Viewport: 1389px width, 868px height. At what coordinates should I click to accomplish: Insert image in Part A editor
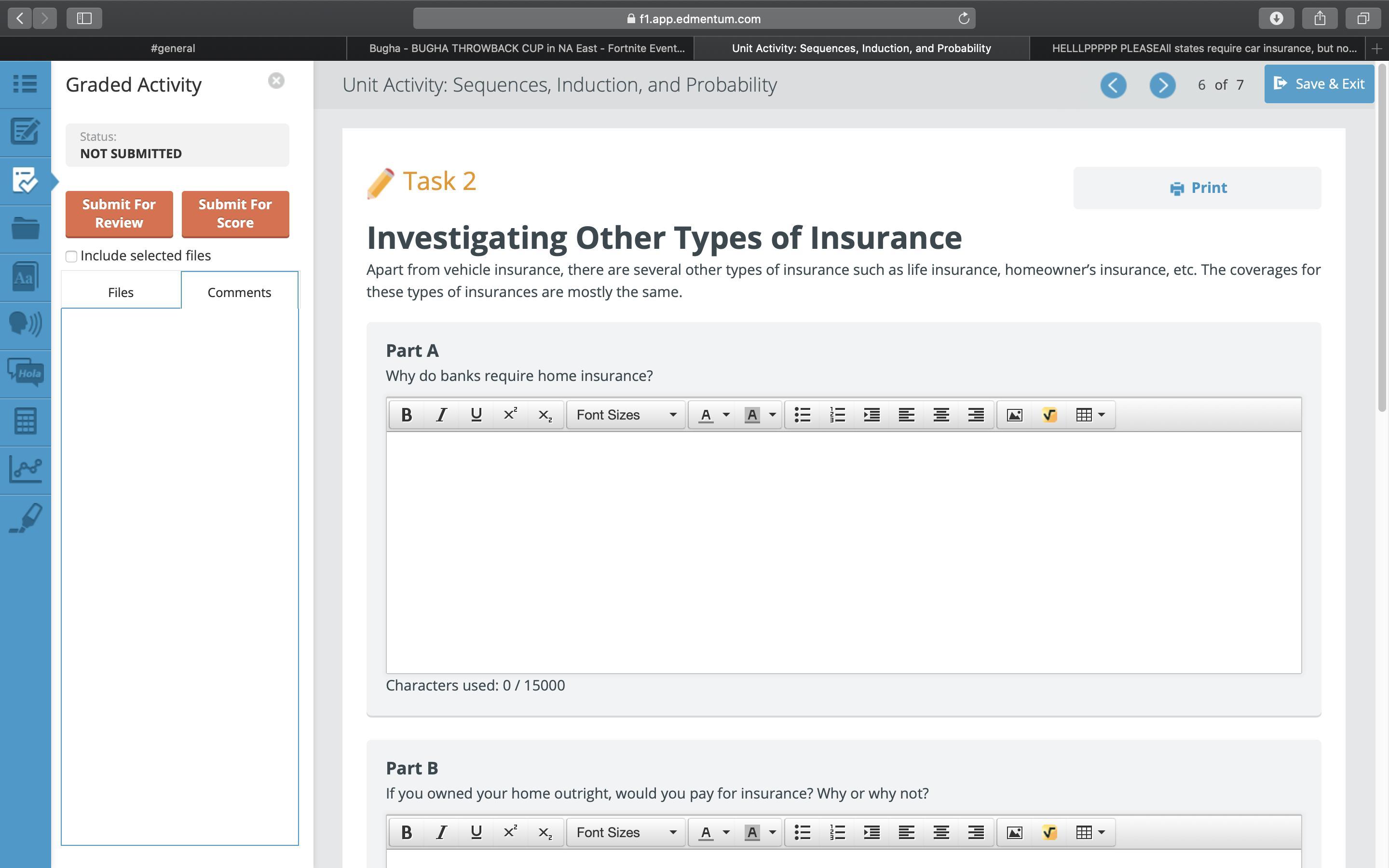1014,415
